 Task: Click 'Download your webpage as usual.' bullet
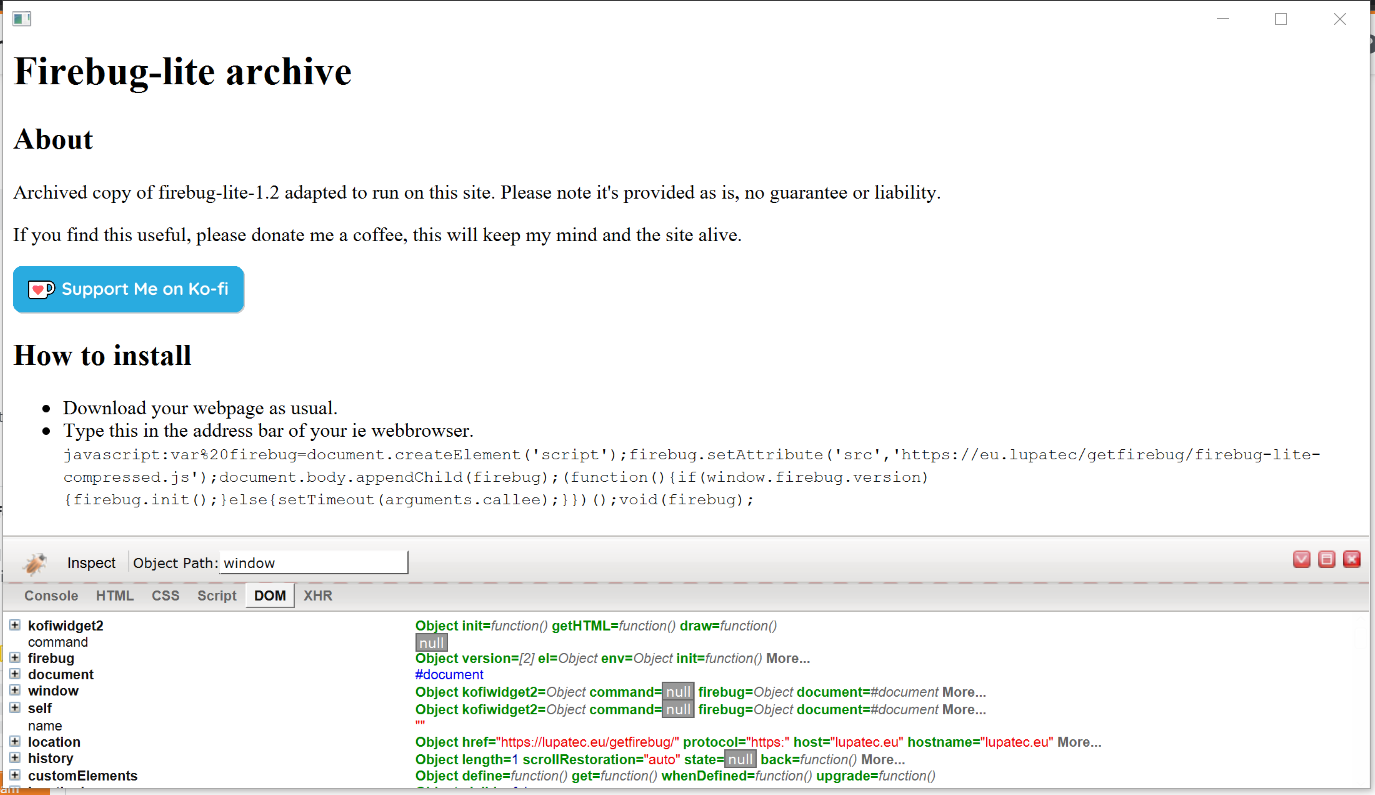200,408
